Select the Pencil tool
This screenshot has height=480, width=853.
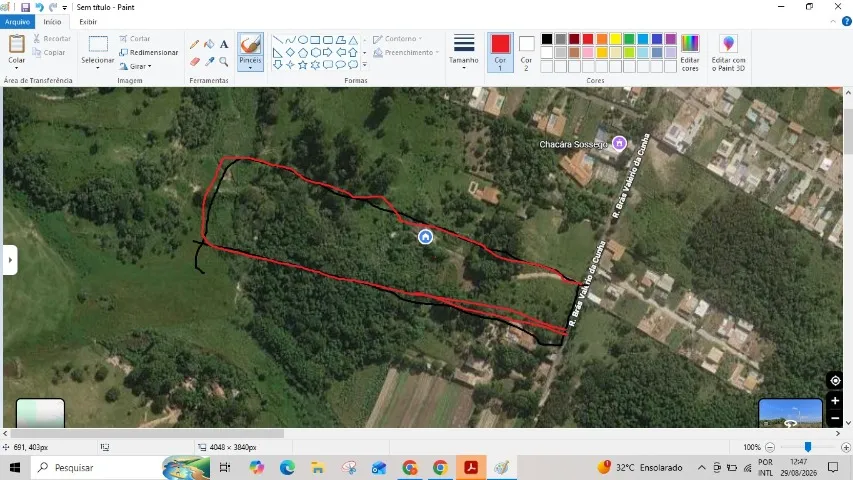(194, 45)
